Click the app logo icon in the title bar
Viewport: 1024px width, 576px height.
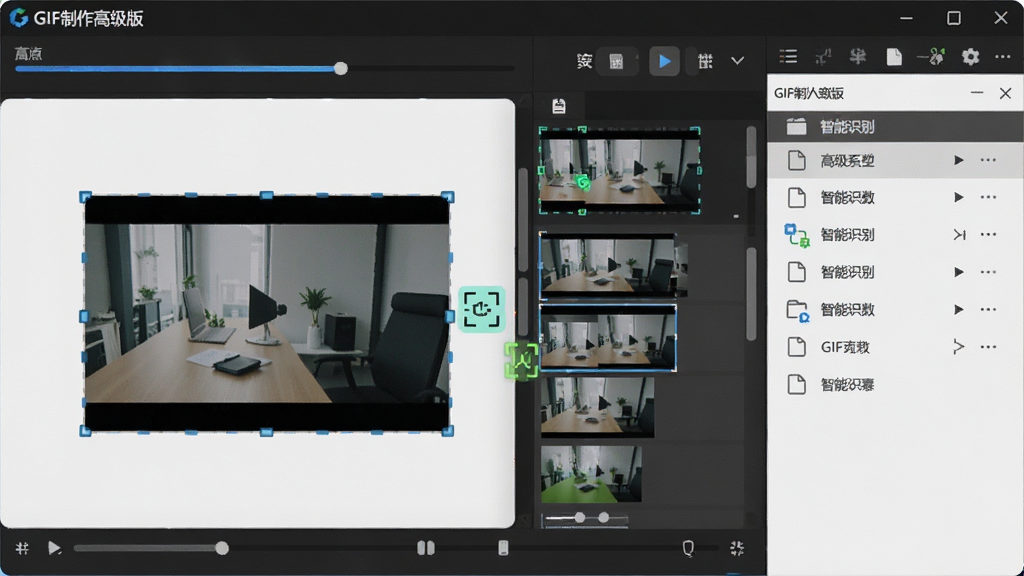click(x=18, y=18)
